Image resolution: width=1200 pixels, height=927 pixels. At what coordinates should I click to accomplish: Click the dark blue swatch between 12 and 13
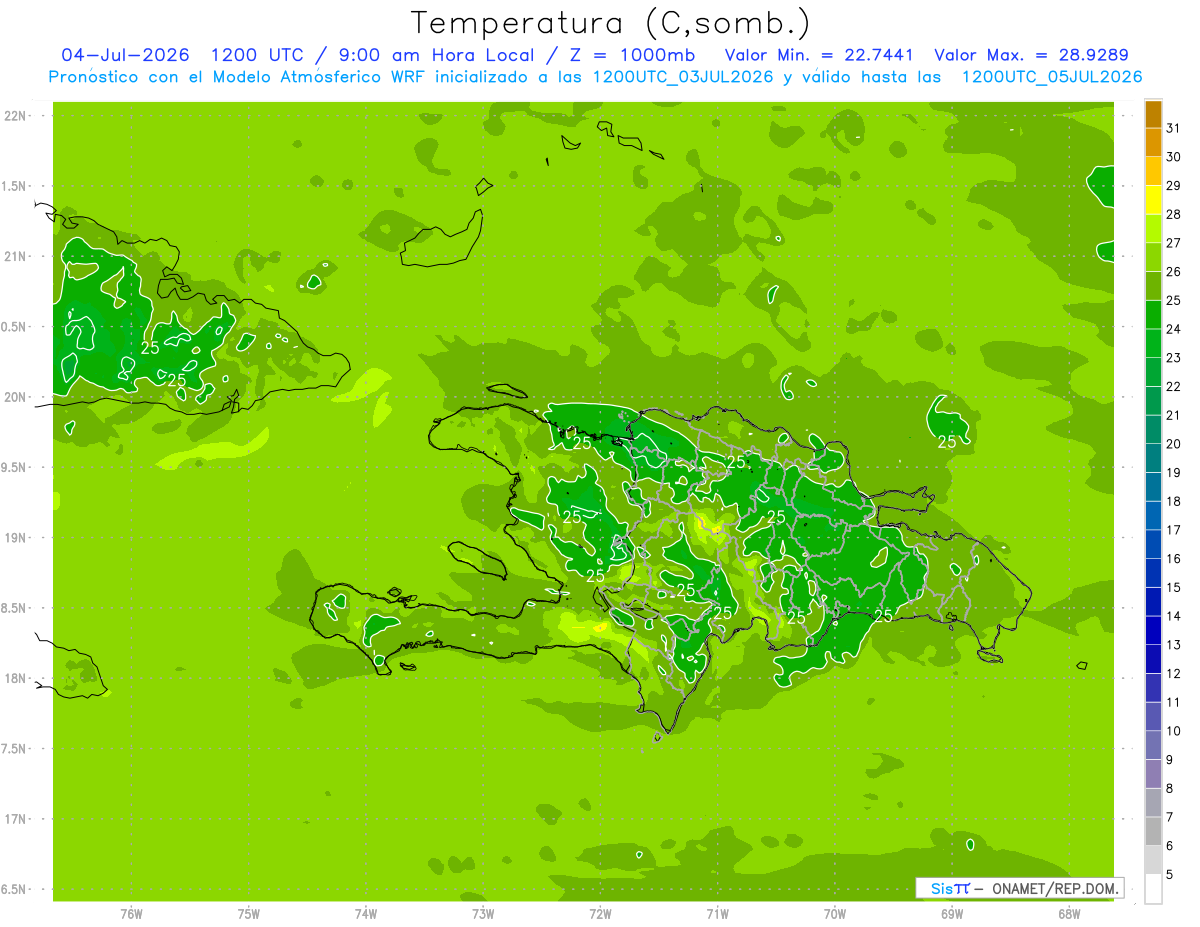1154,660
